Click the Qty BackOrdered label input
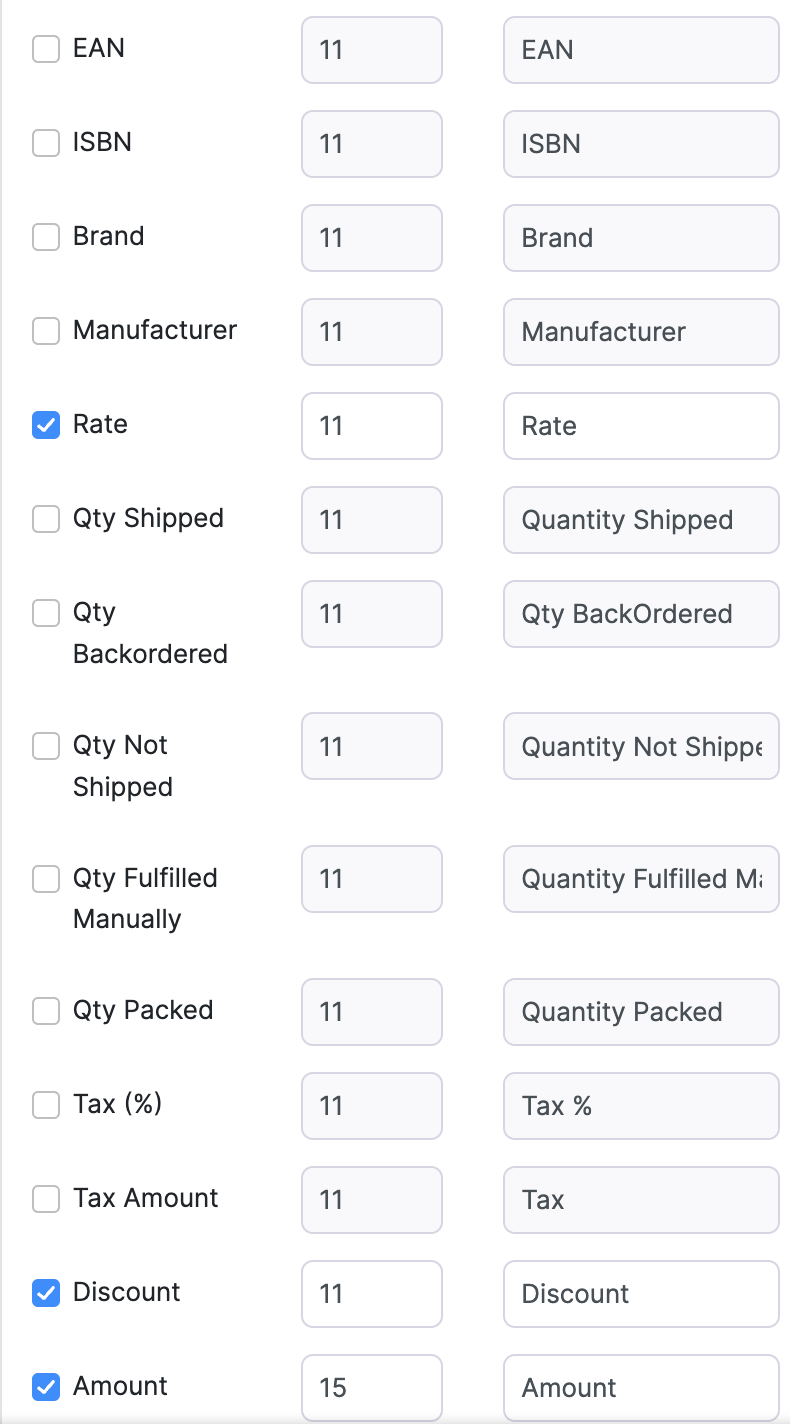The width and height of the screenshot is (790, 1424). (640, 614)
